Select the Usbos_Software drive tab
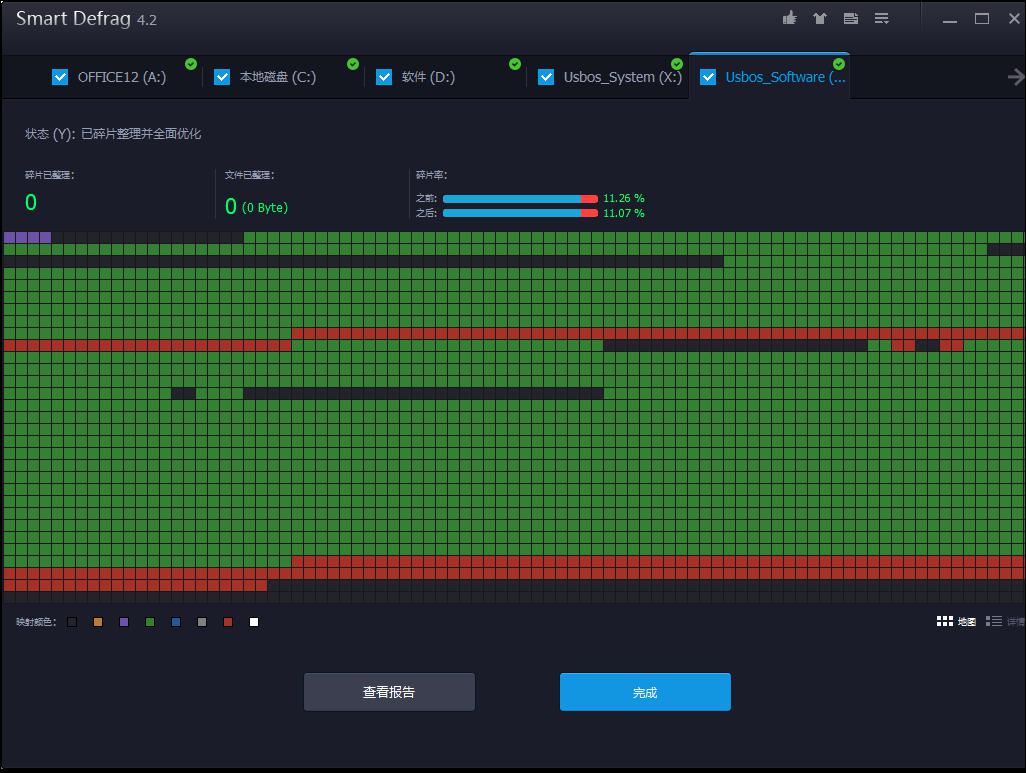Viewport: 1026px width, 773px height. [x=784, y=77]
